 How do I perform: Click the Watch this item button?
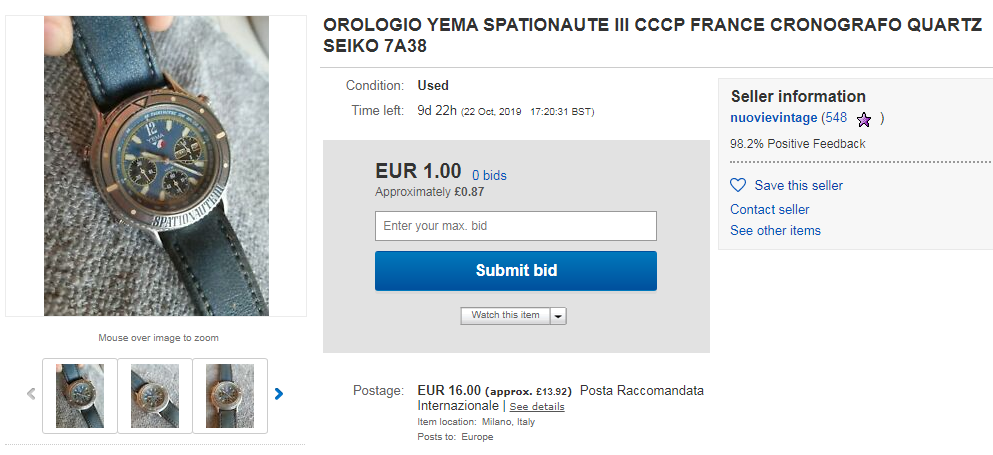click(x=505, y=315)
